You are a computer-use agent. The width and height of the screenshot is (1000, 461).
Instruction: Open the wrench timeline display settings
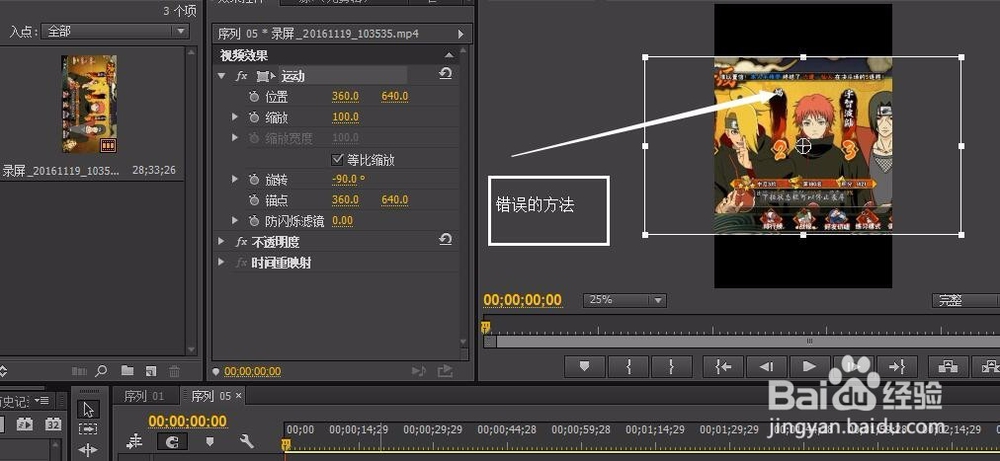tap(247, 441)
